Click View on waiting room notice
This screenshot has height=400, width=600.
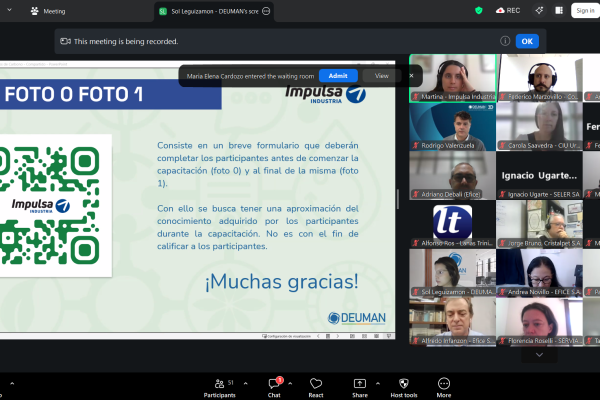[x=382, y=76]
